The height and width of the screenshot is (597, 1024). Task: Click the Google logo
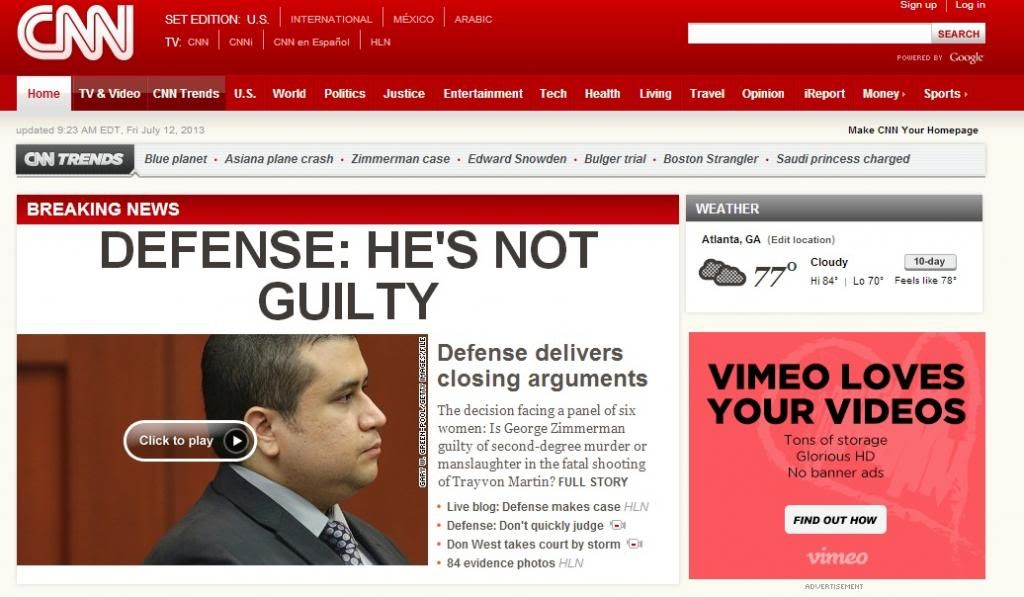tap(967, 57)
